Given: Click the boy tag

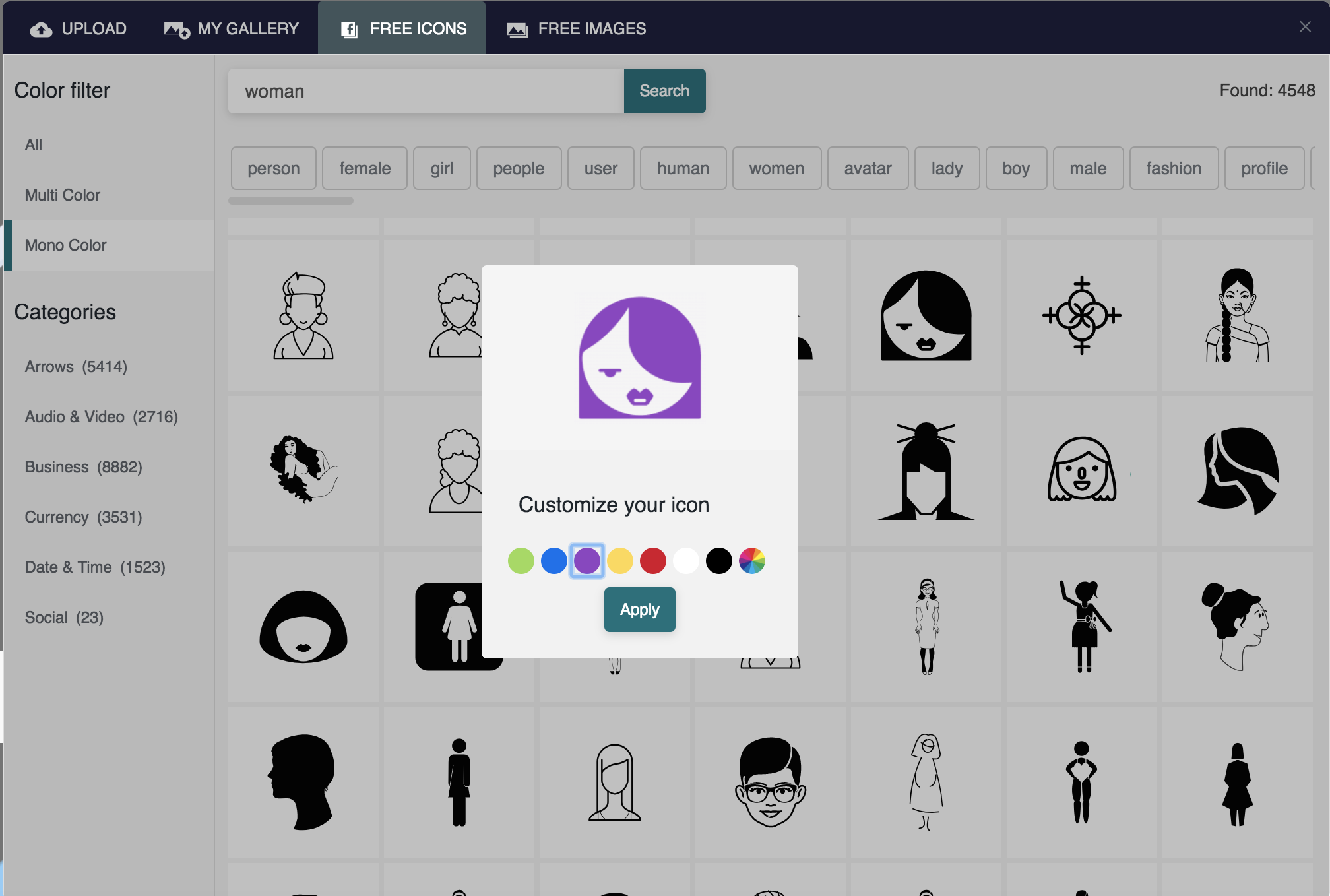Looking at the screenshot, I should [1017, 168].
